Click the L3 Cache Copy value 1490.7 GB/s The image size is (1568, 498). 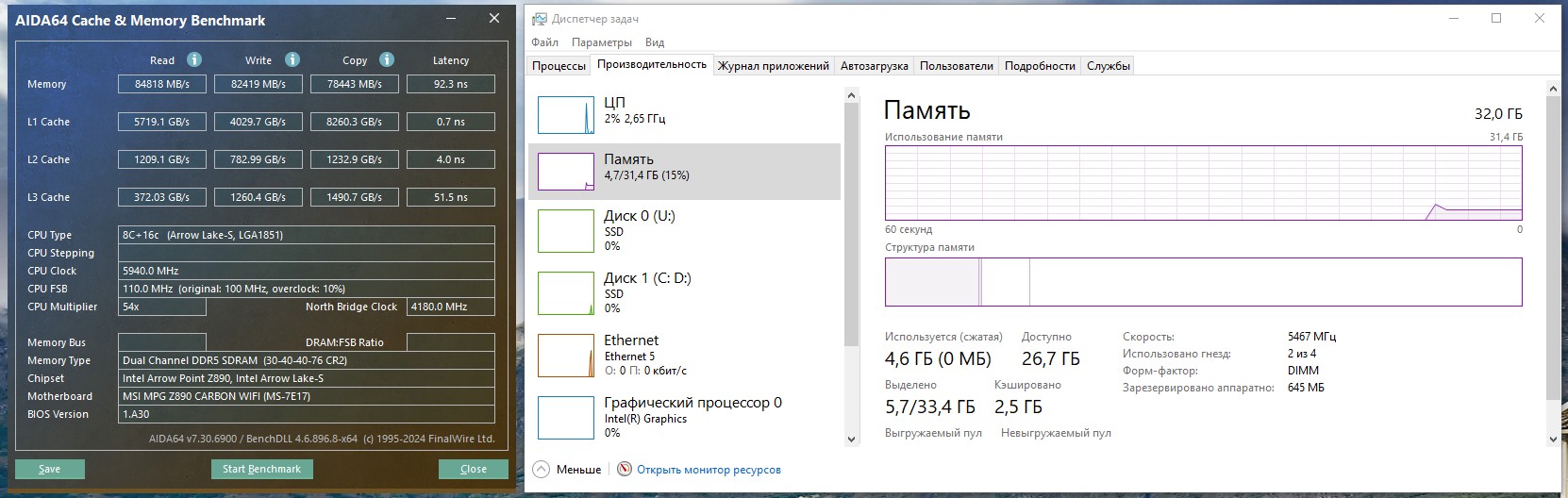coord(355,197)
